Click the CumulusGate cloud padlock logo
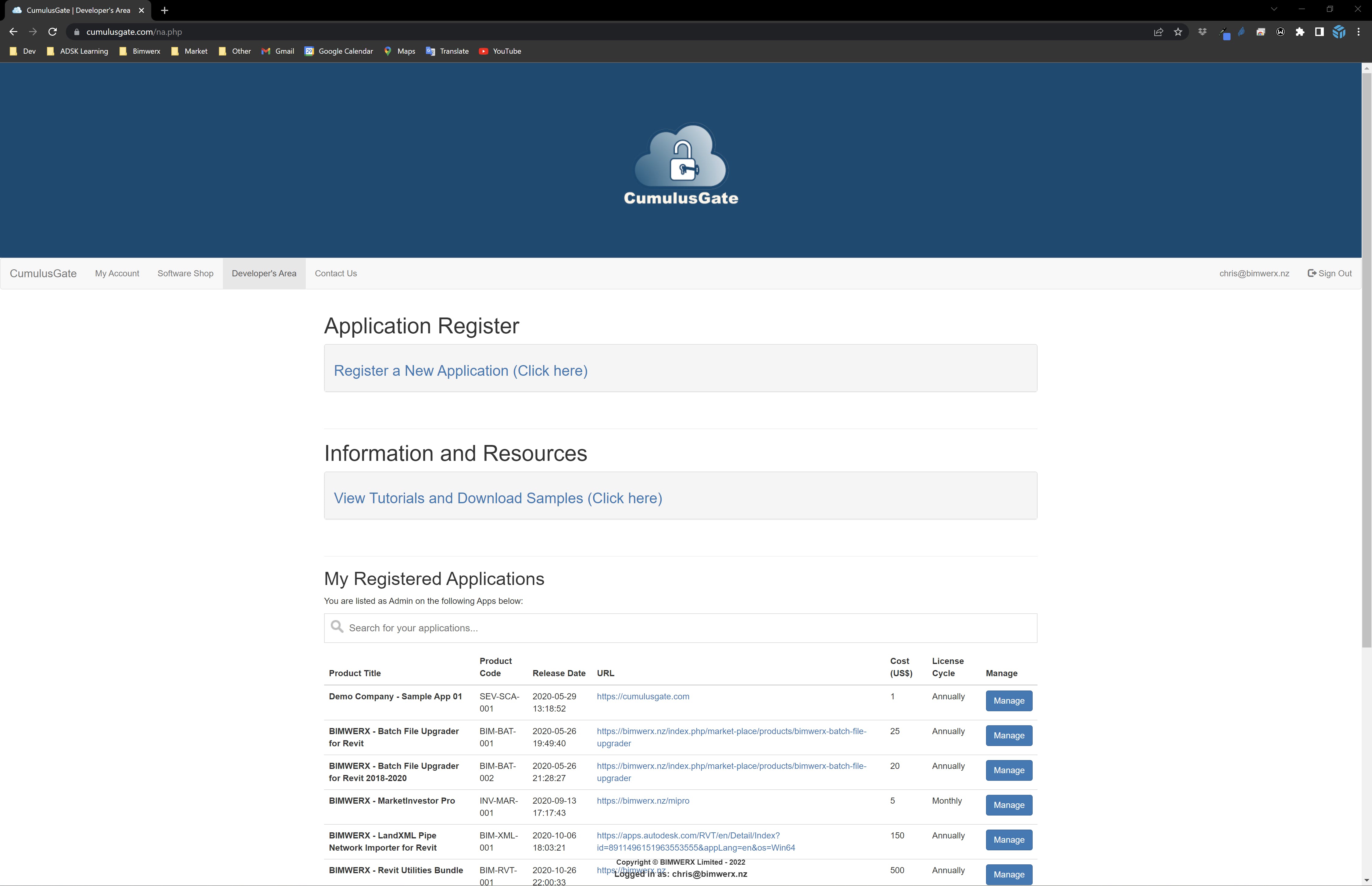Image resolution: width=1372 pixels, height=886 pixels. [x=681, y=164]
